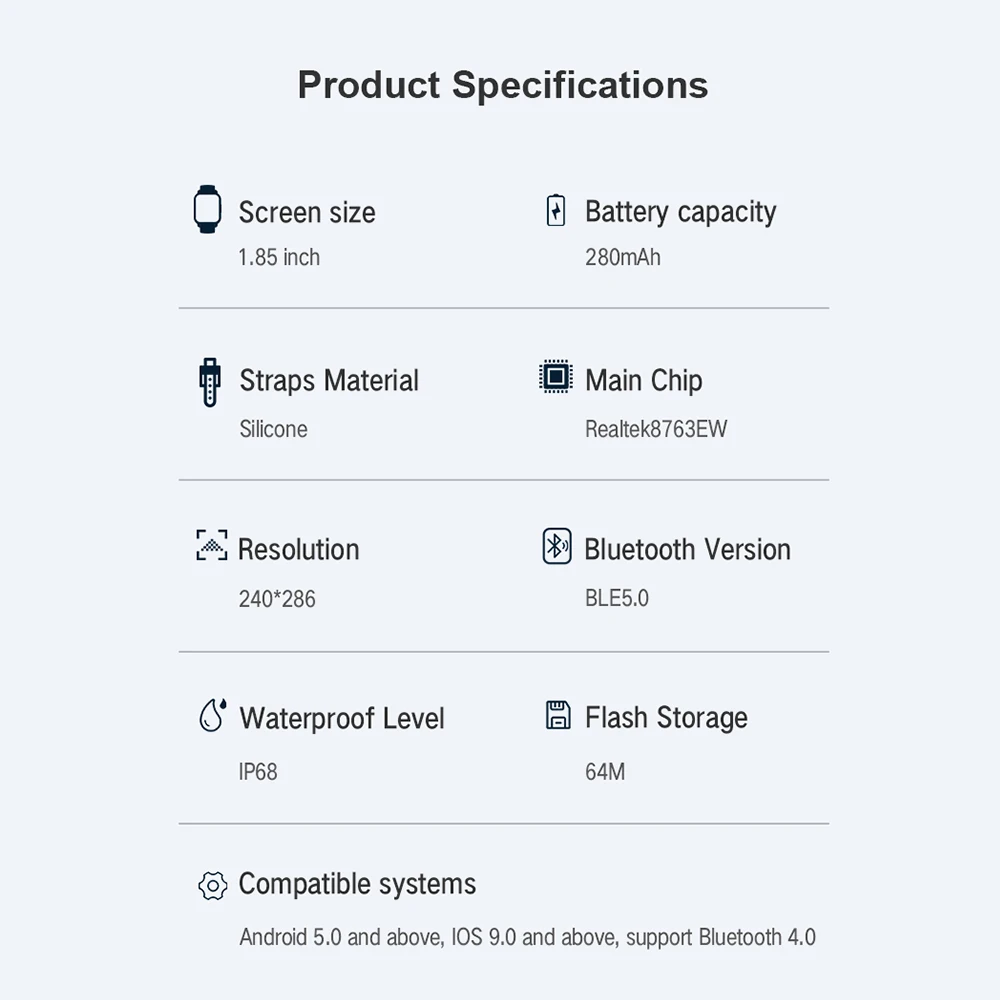Click the Battery capacity icon
1000x1000 pixels.
[556, 211]
